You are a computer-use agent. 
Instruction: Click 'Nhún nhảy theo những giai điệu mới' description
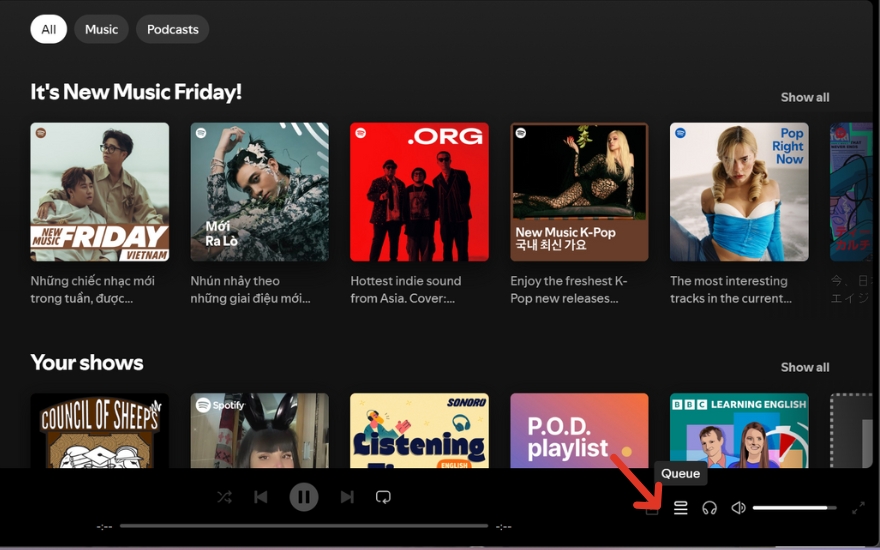point(250,290)
